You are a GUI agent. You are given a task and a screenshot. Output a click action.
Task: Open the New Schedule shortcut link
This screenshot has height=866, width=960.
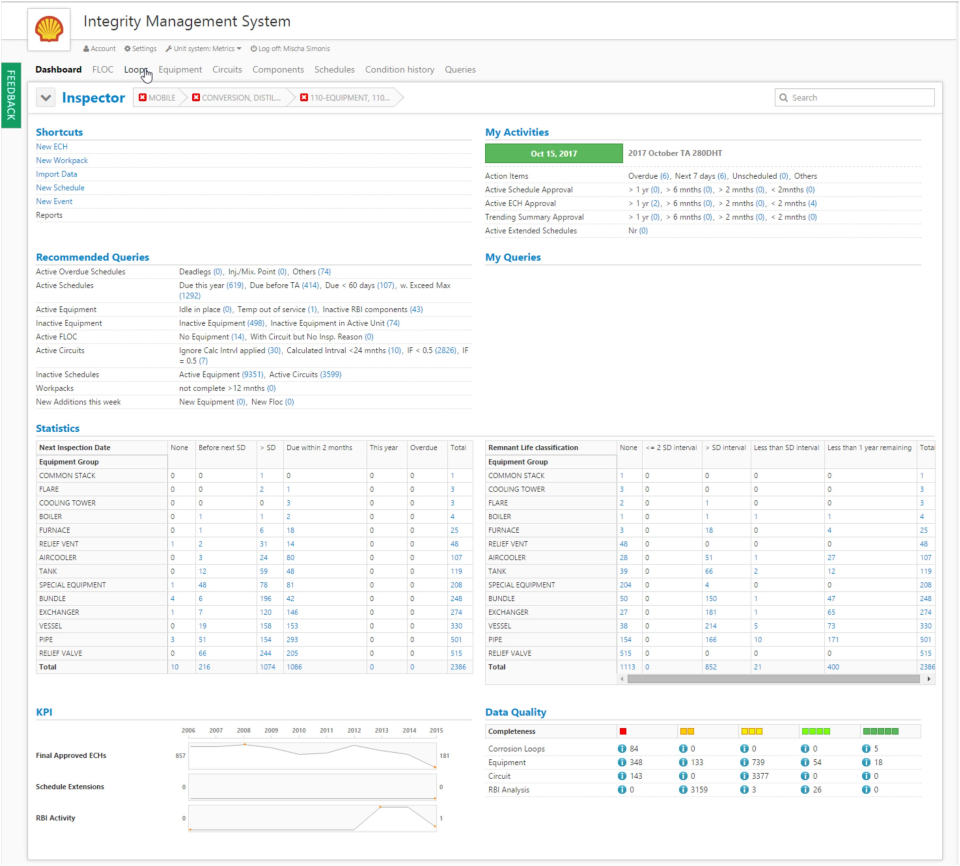(59, 188)
